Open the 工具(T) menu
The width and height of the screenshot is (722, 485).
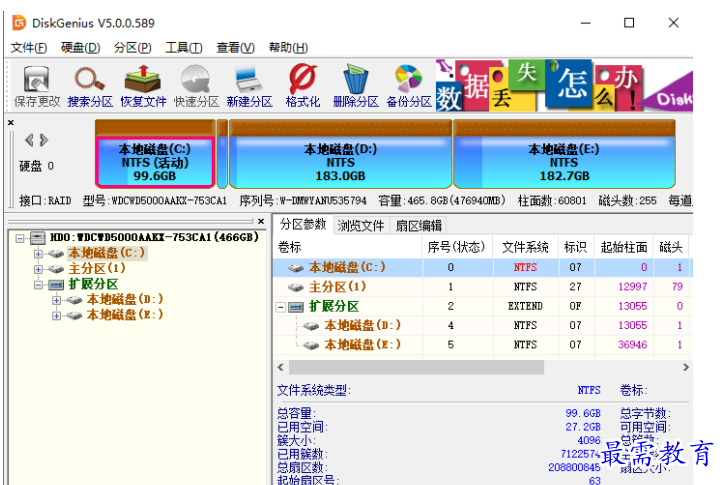pyautogui.click(x=183, y=48)
